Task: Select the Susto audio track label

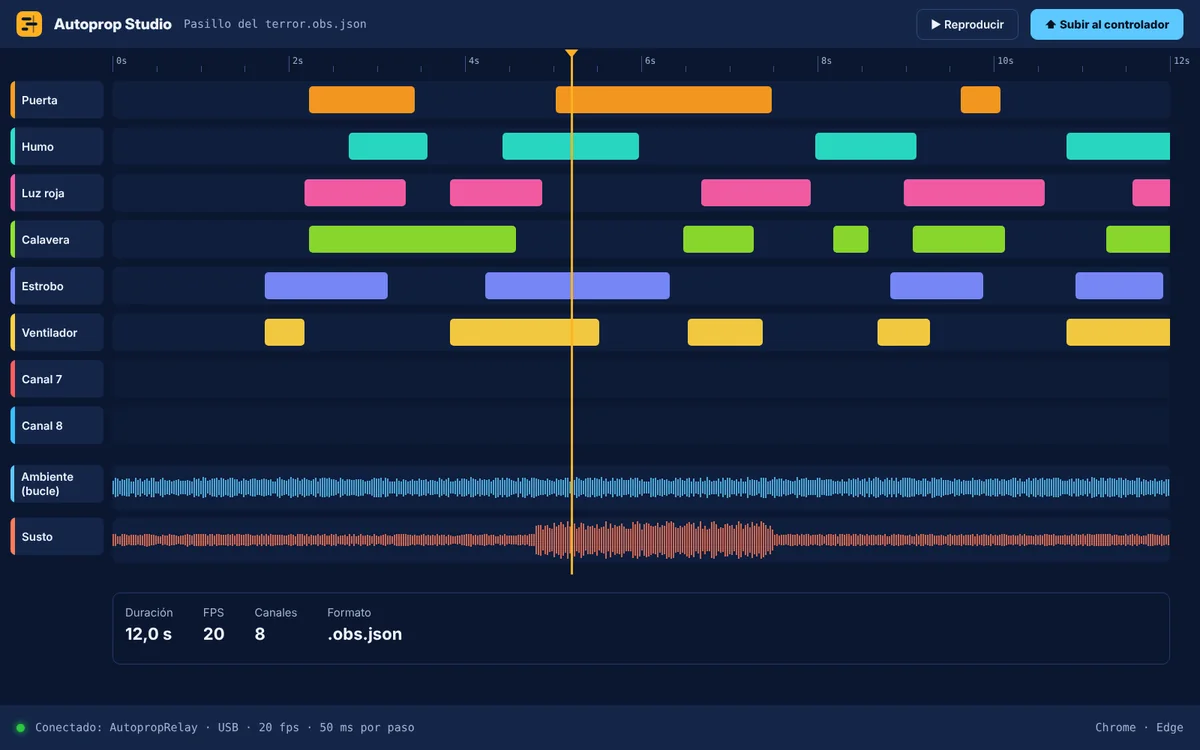Action: pyautogui.click(x=57, y=536)
